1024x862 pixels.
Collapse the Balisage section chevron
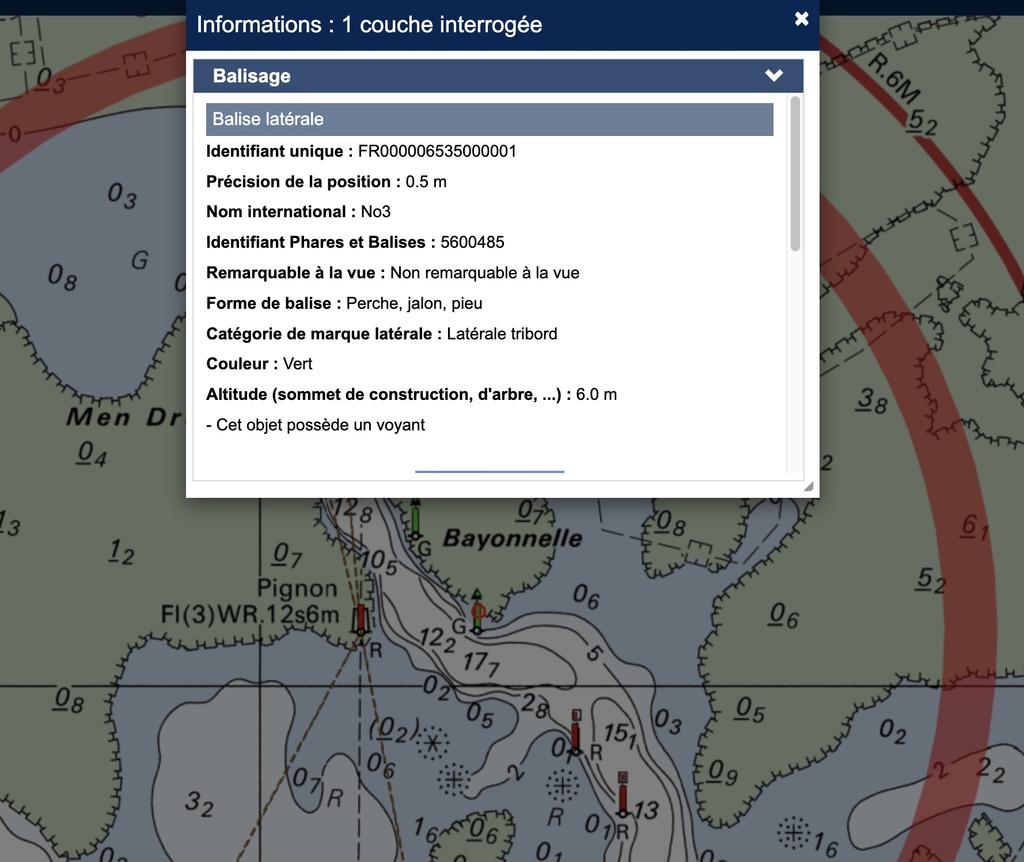point(773,76)
